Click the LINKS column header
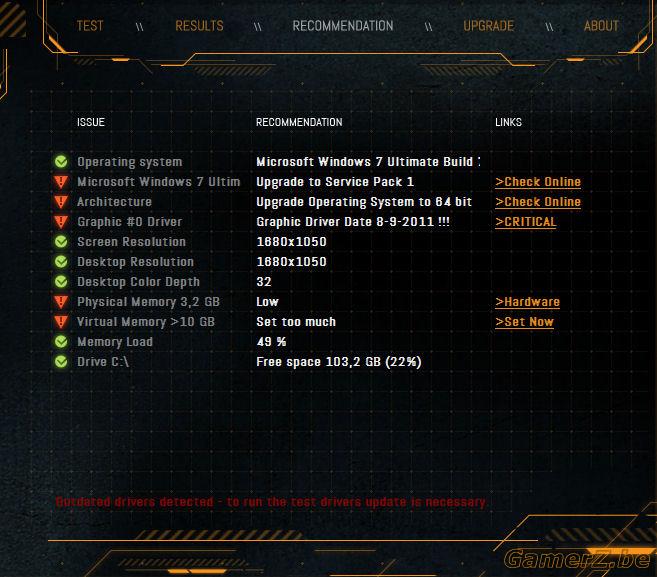657x577 pixels. click(x=508, y=122)
